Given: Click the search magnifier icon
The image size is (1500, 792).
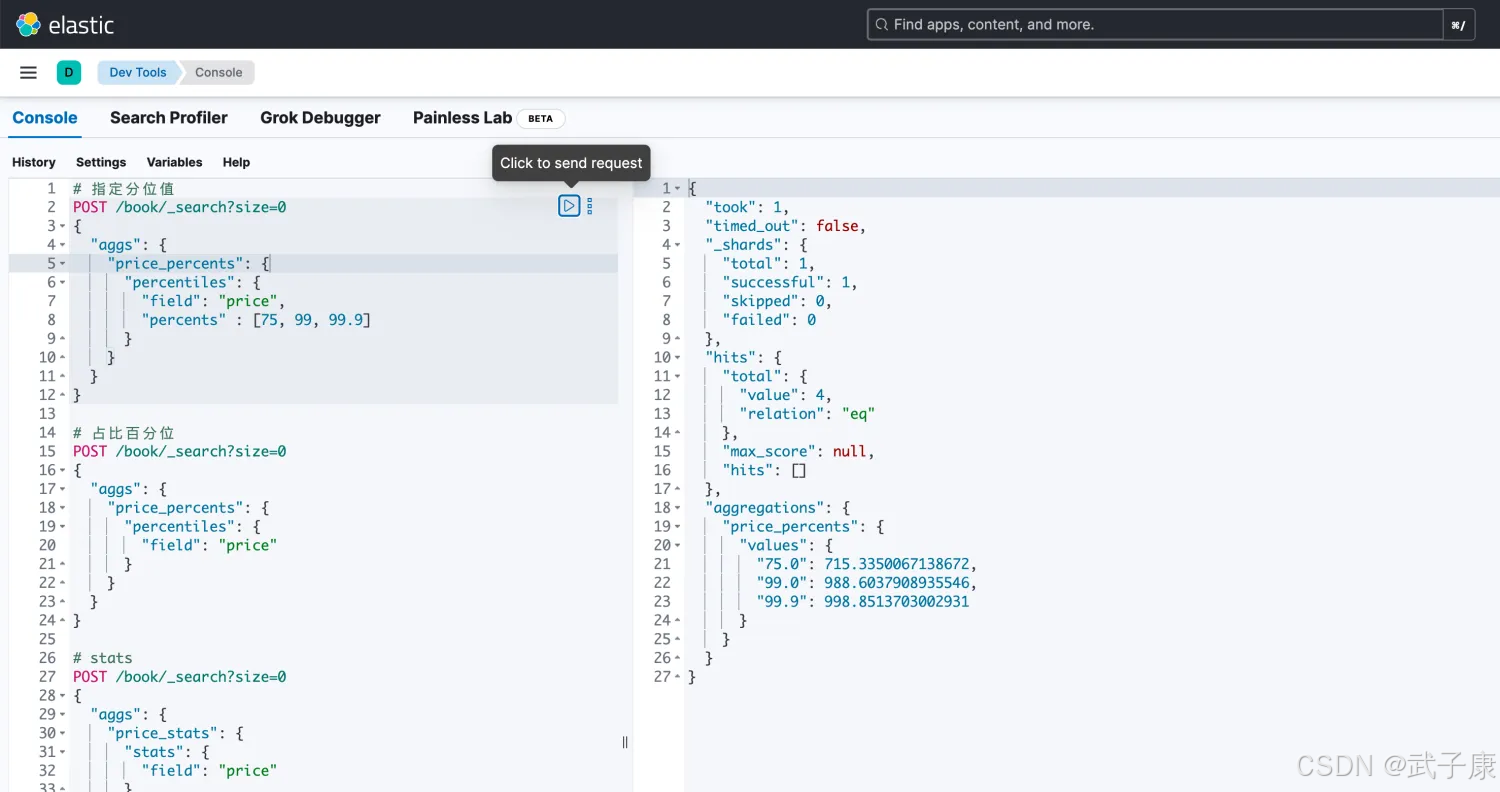Looking at the screenshot, I should (x=881, y=24).
